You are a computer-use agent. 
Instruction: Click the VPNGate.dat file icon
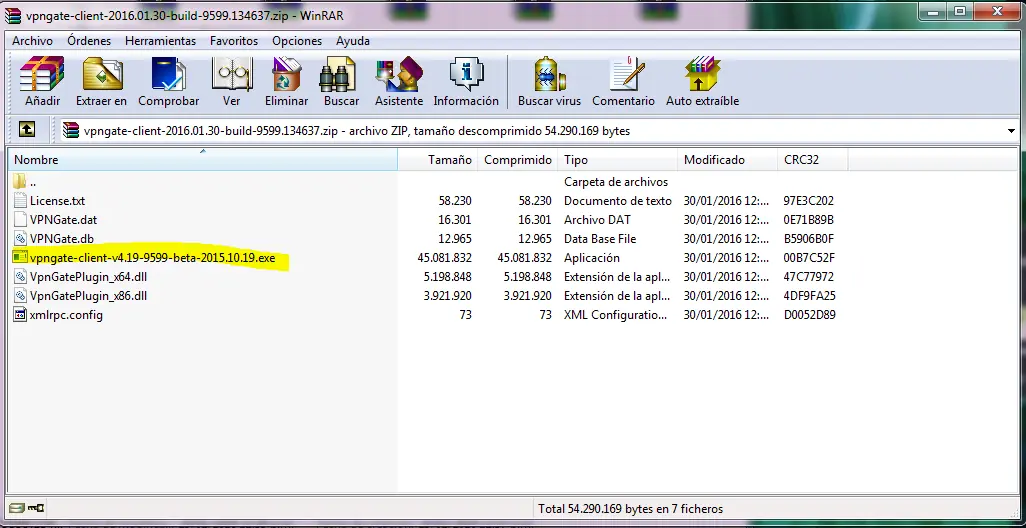click(20, 220)
